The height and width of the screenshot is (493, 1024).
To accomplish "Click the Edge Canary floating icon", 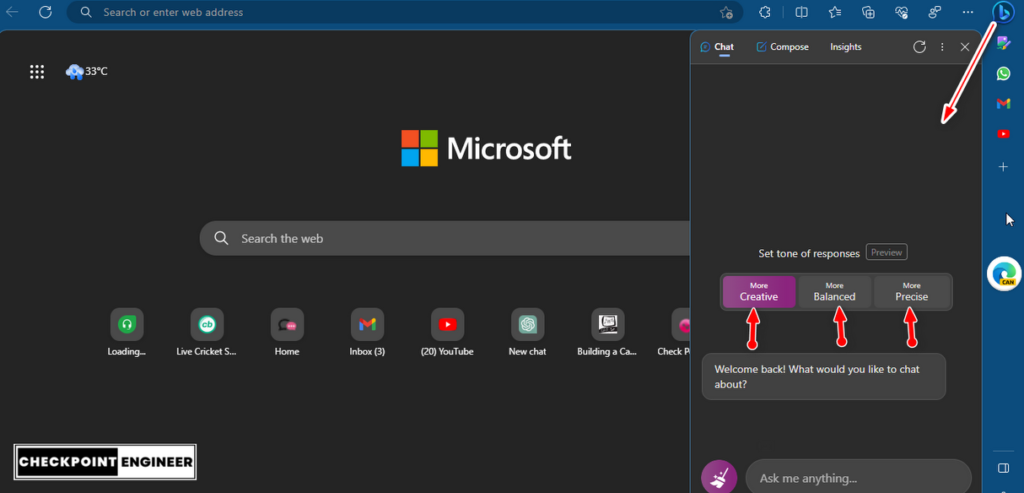I will coord(1004,274).
